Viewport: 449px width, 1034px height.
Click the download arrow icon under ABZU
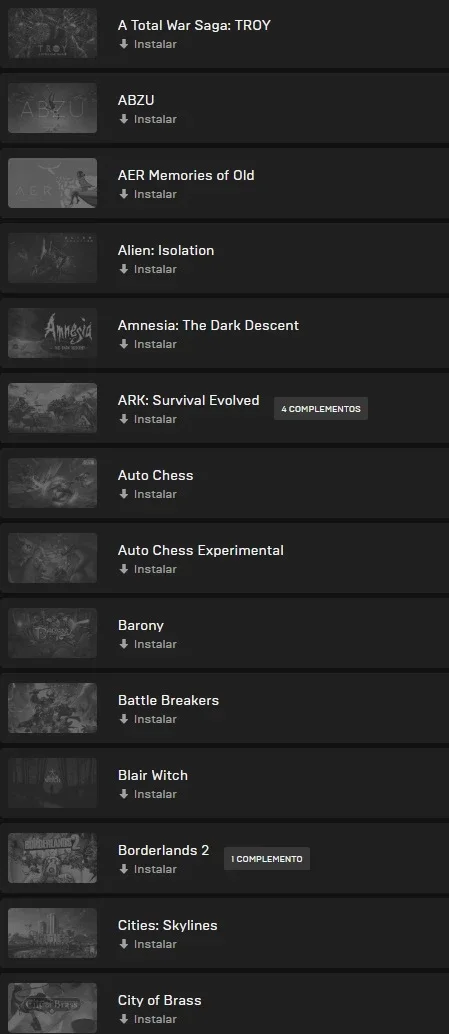(x=123, y=119)
